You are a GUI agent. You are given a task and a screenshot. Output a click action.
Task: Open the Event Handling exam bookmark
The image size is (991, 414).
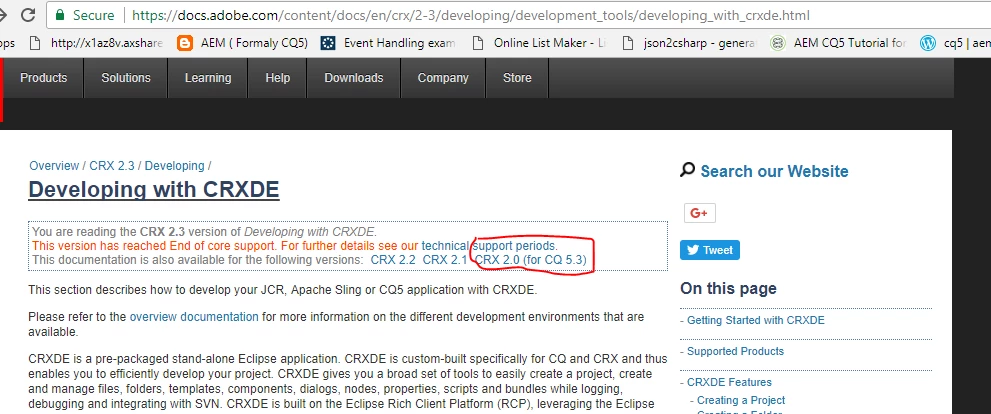pos(388,43)
